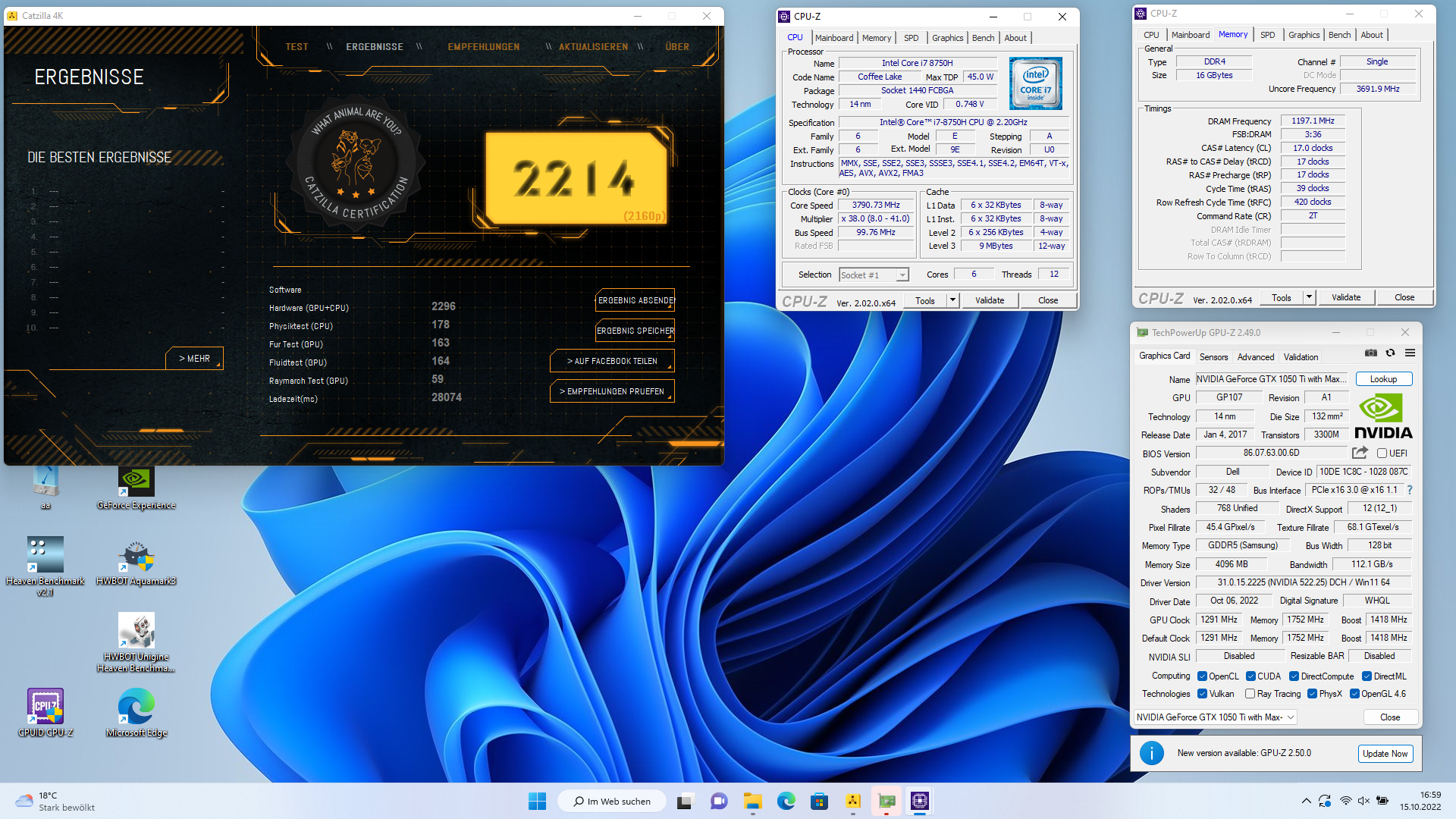Image resolution: width=1456 pixels, height=819 pixels.
Task: Click AUF FACEBOOK TEILEN button
Action: [x=612, y=361]
